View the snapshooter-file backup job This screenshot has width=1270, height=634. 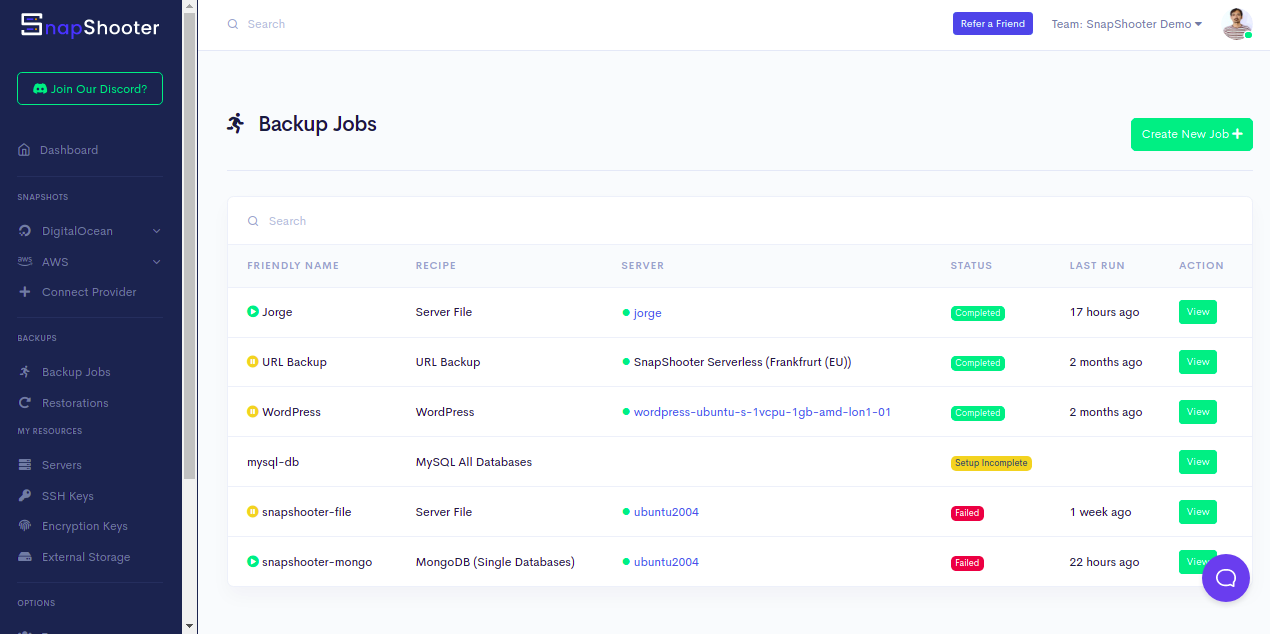(x=1197, y=512)
